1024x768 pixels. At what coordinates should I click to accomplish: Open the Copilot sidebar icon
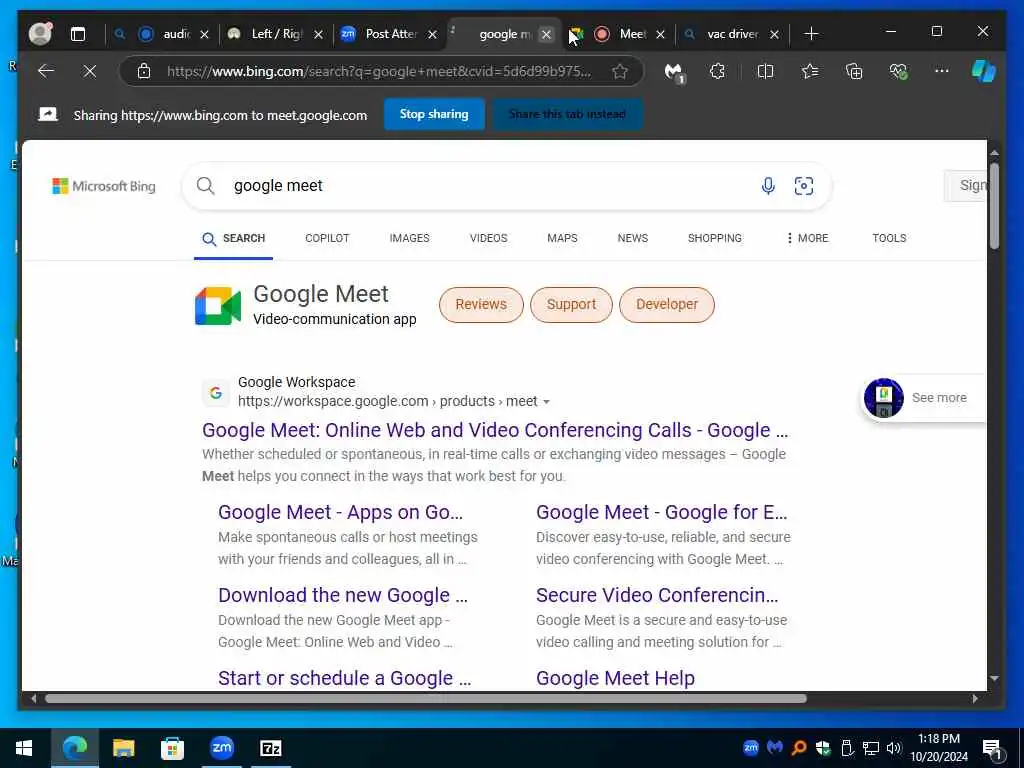click(x=984, y=71)
